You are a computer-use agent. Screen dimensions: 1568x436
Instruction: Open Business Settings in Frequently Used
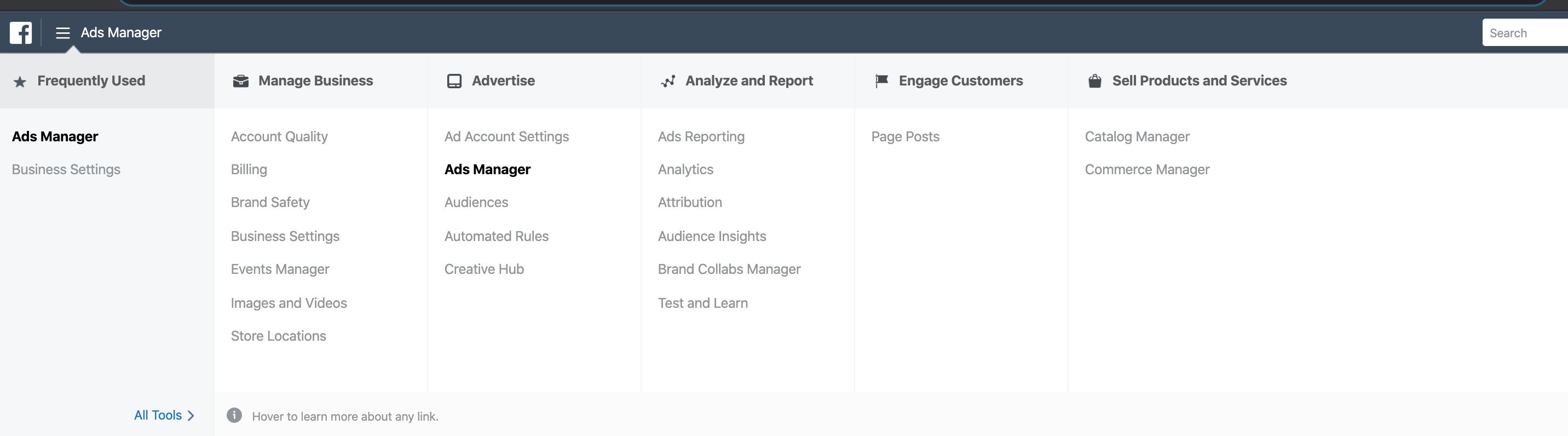pos(66,169)
